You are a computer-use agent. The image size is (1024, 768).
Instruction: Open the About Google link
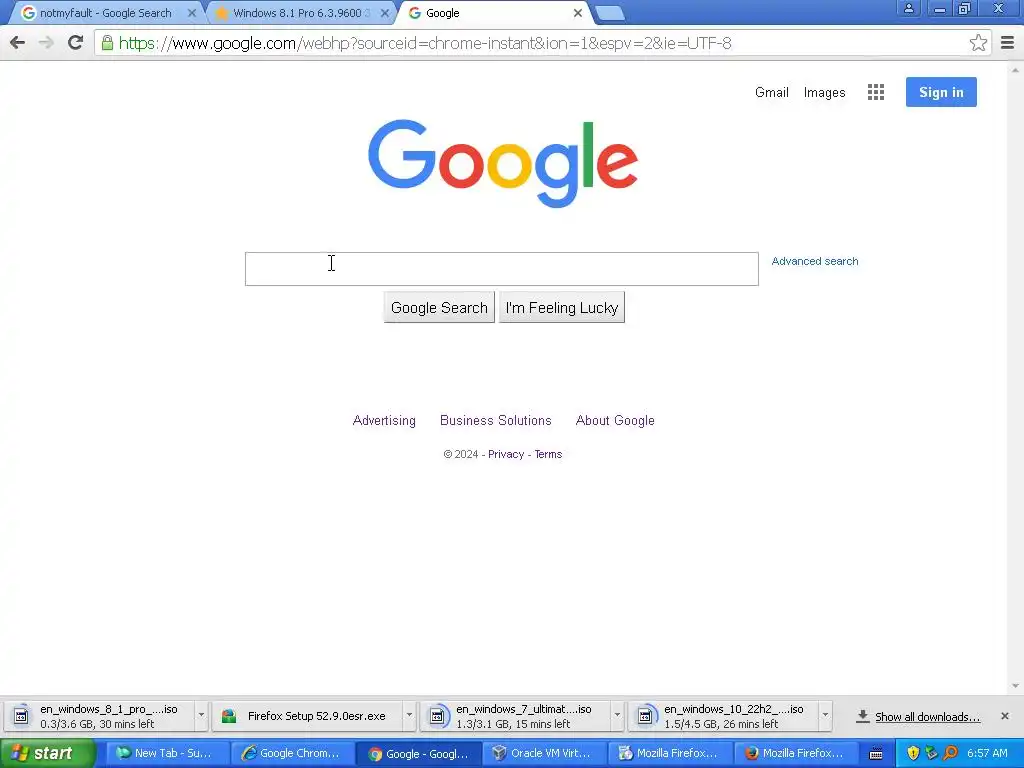click(x=615, y=421)
